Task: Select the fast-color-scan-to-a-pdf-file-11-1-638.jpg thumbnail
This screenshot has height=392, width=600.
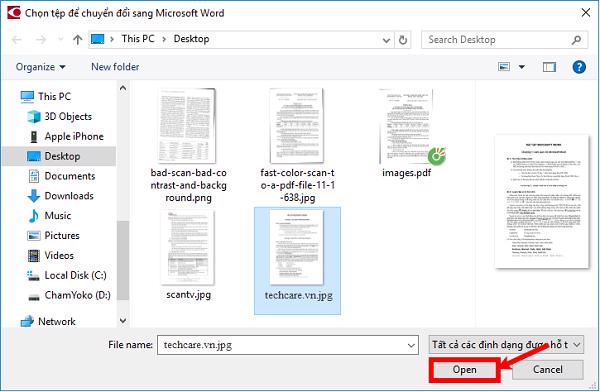Action: point(297,126)
